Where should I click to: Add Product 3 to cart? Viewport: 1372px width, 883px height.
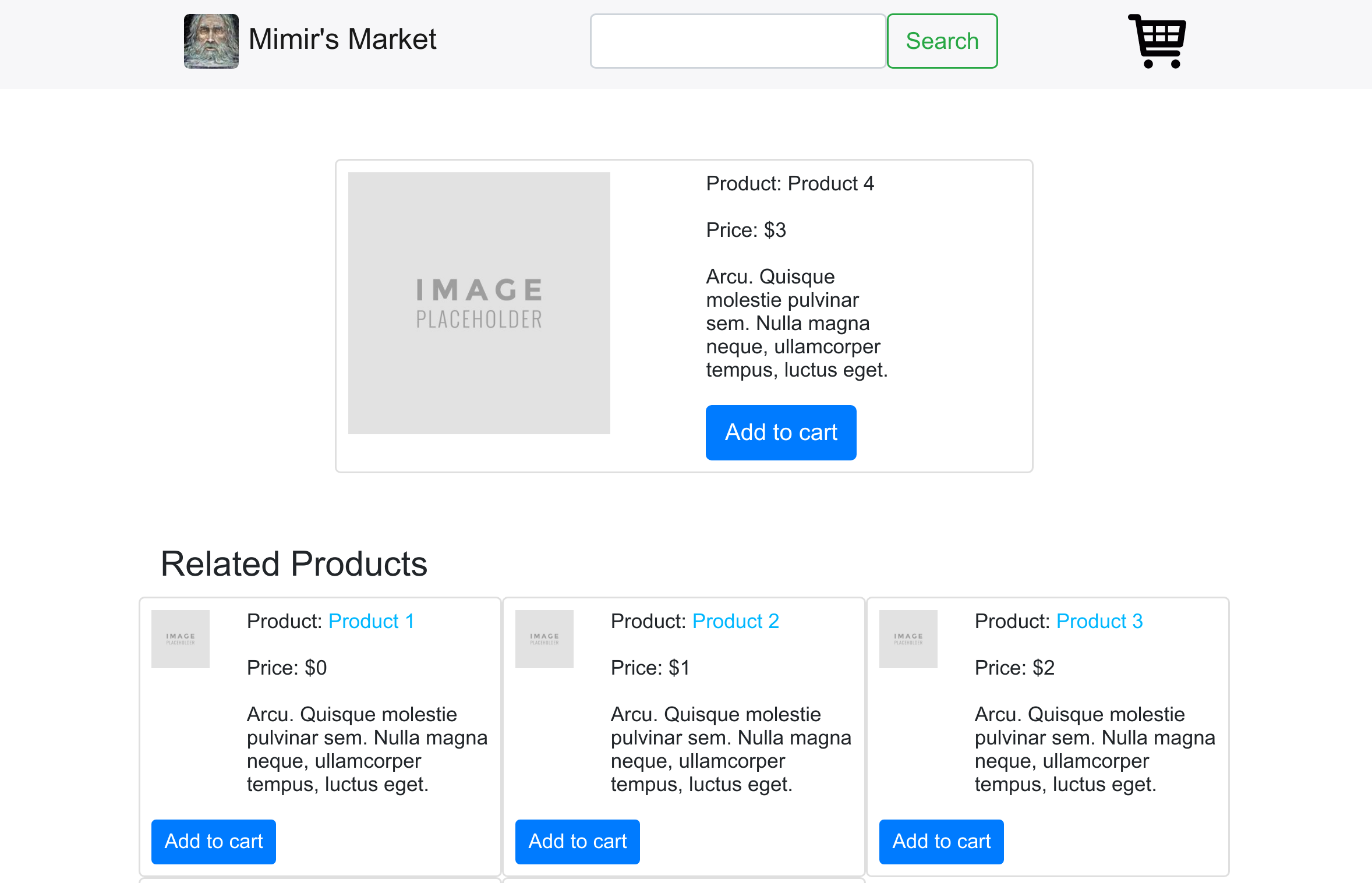point(941,841)
